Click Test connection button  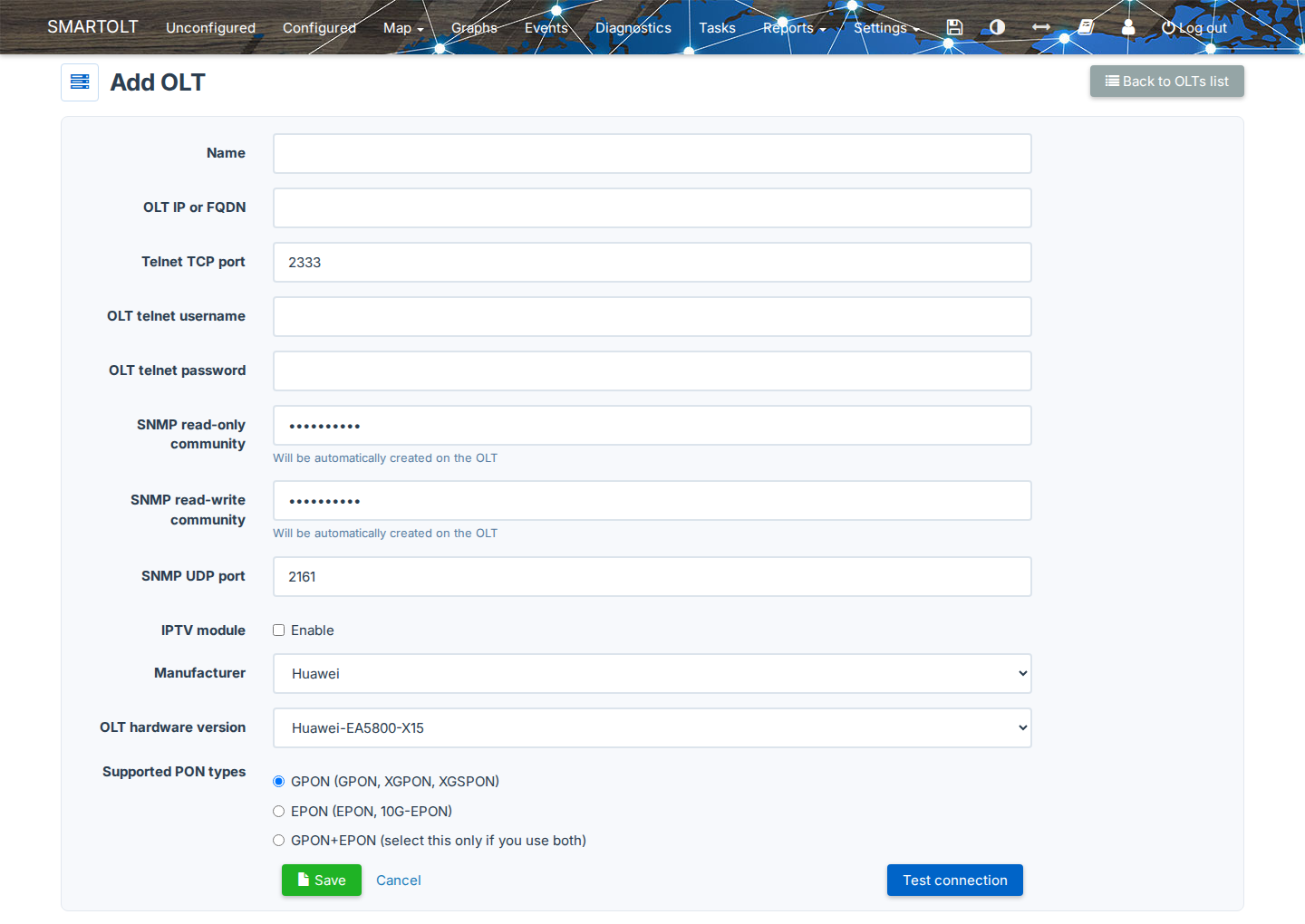(955, 881)
